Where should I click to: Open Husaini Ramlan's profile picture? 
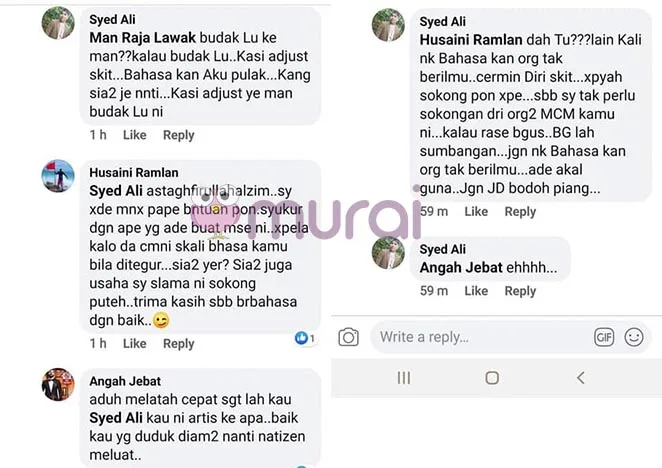(58, 176)
